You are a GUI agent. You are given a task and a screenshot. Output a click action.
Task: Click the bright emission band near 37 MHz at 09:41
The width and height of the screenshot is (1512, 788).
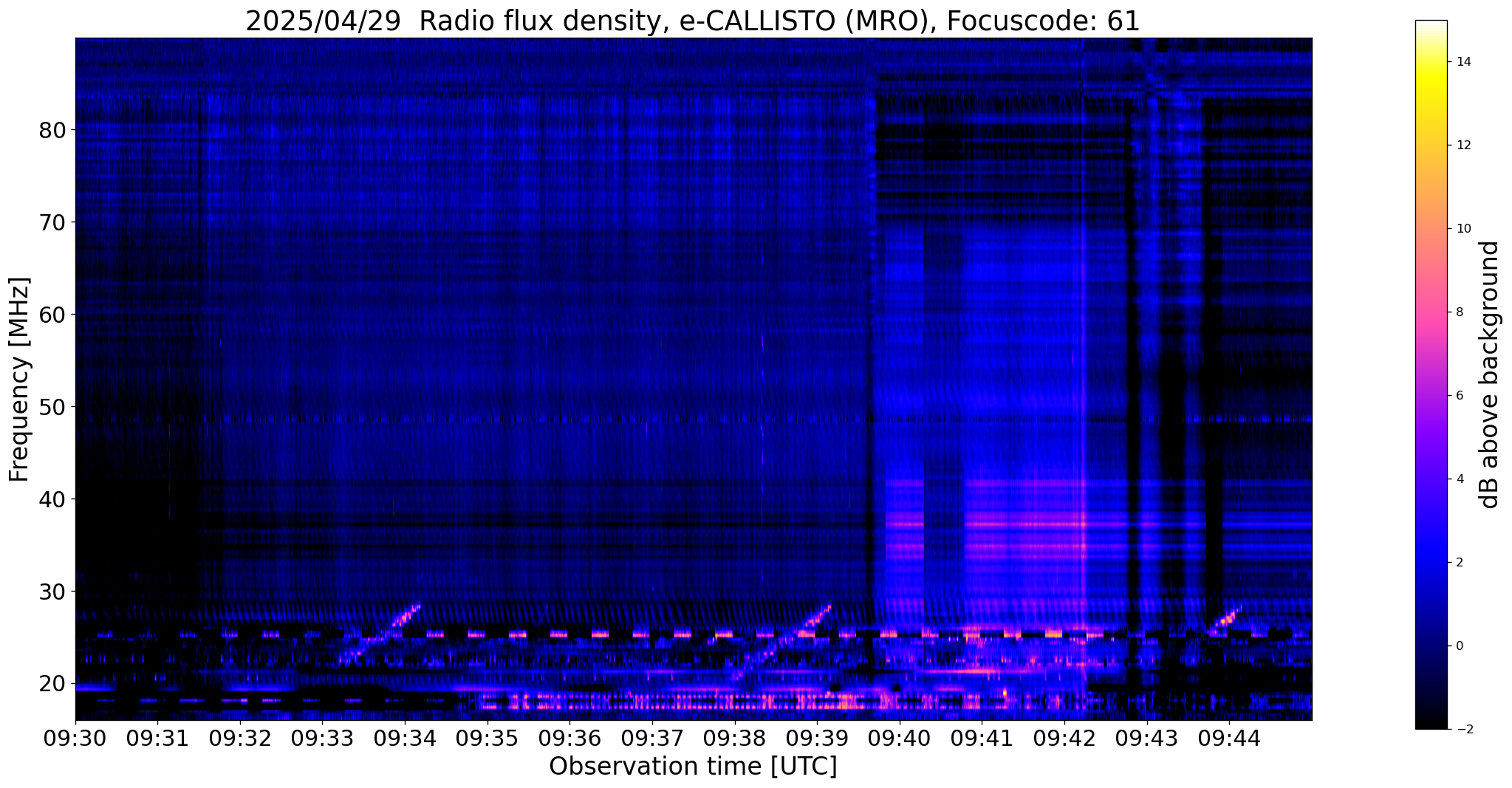pos(1024,524)
